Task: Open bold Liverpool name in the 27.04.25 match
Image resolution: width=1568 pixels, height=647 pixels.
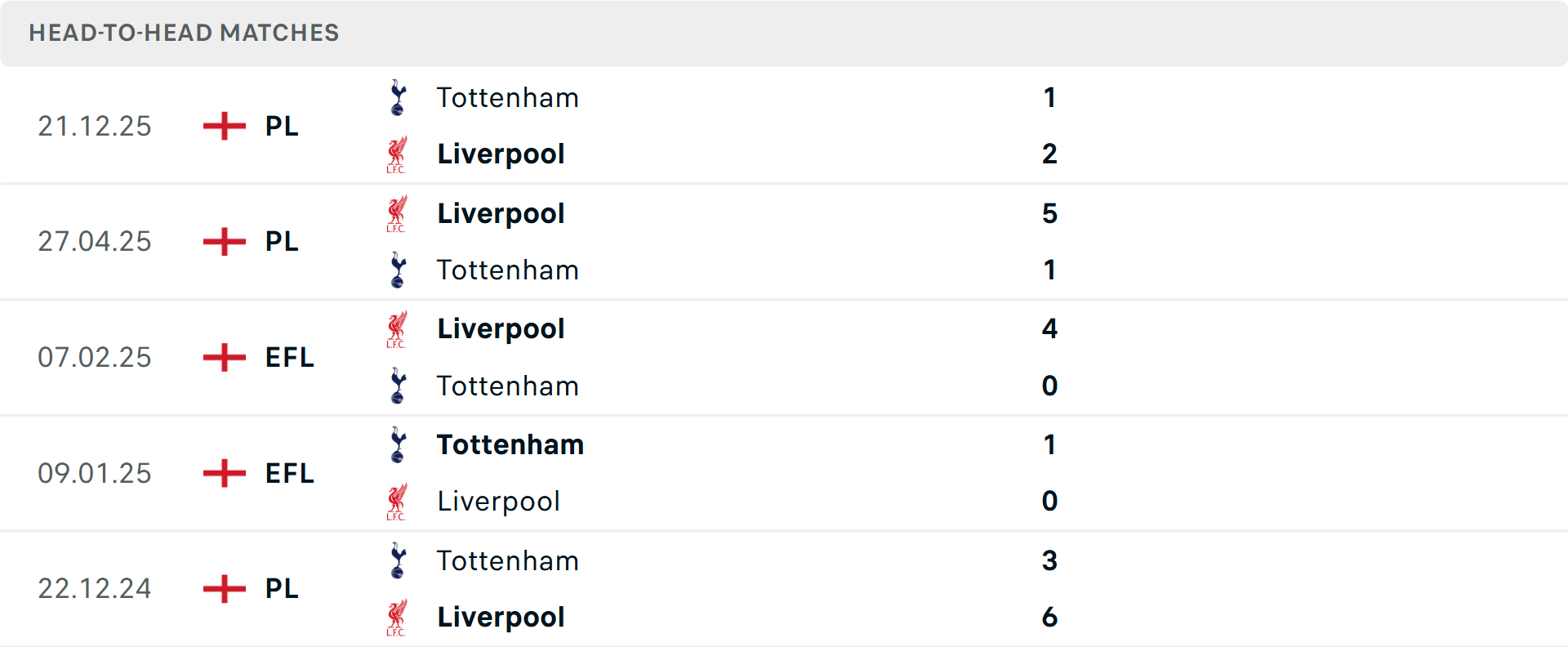Action: point(501,214)
